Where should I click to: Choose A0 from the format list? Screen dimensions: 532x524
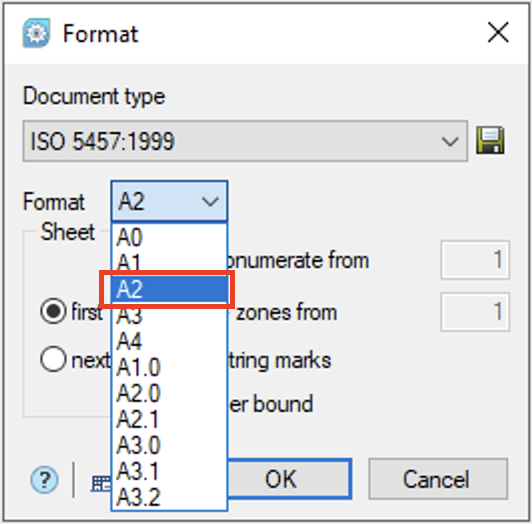pos(169,237)
